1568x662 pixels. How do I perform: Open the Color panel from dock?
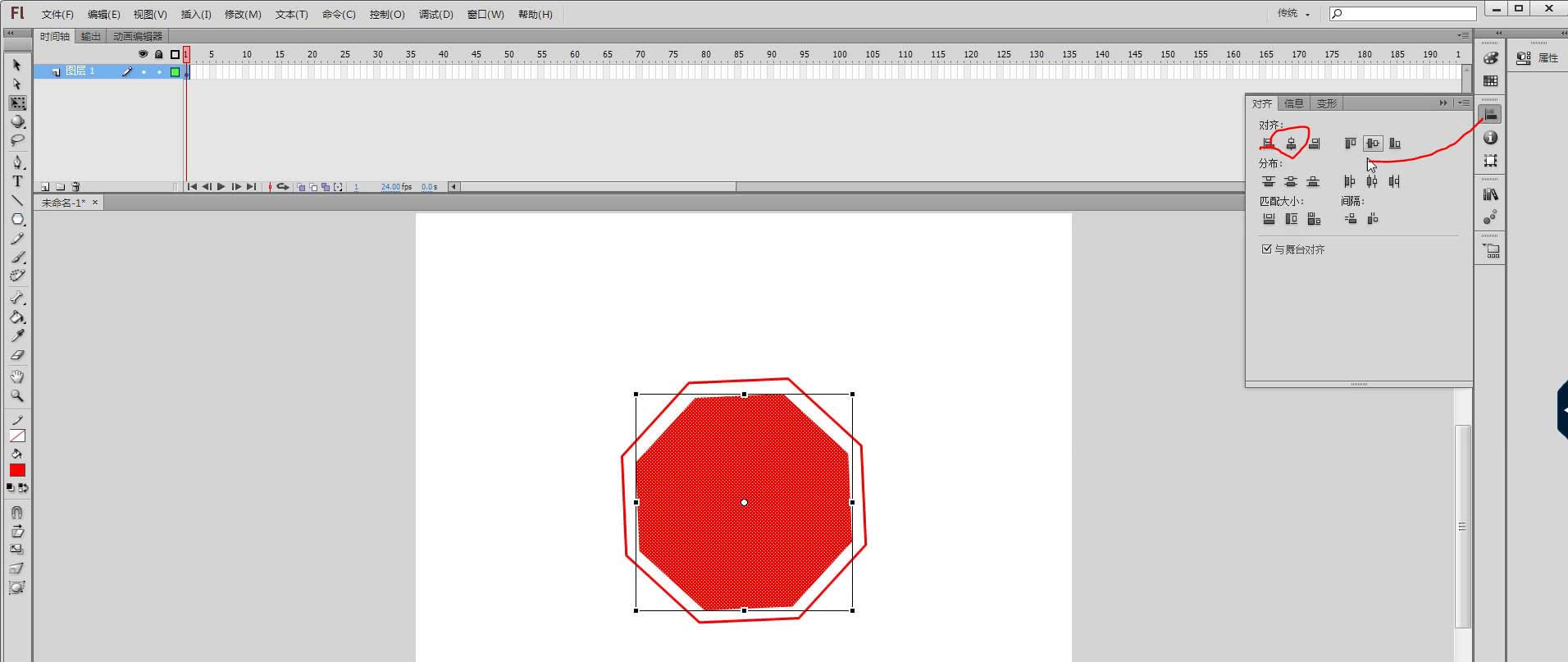click(x=1491, y=58)
